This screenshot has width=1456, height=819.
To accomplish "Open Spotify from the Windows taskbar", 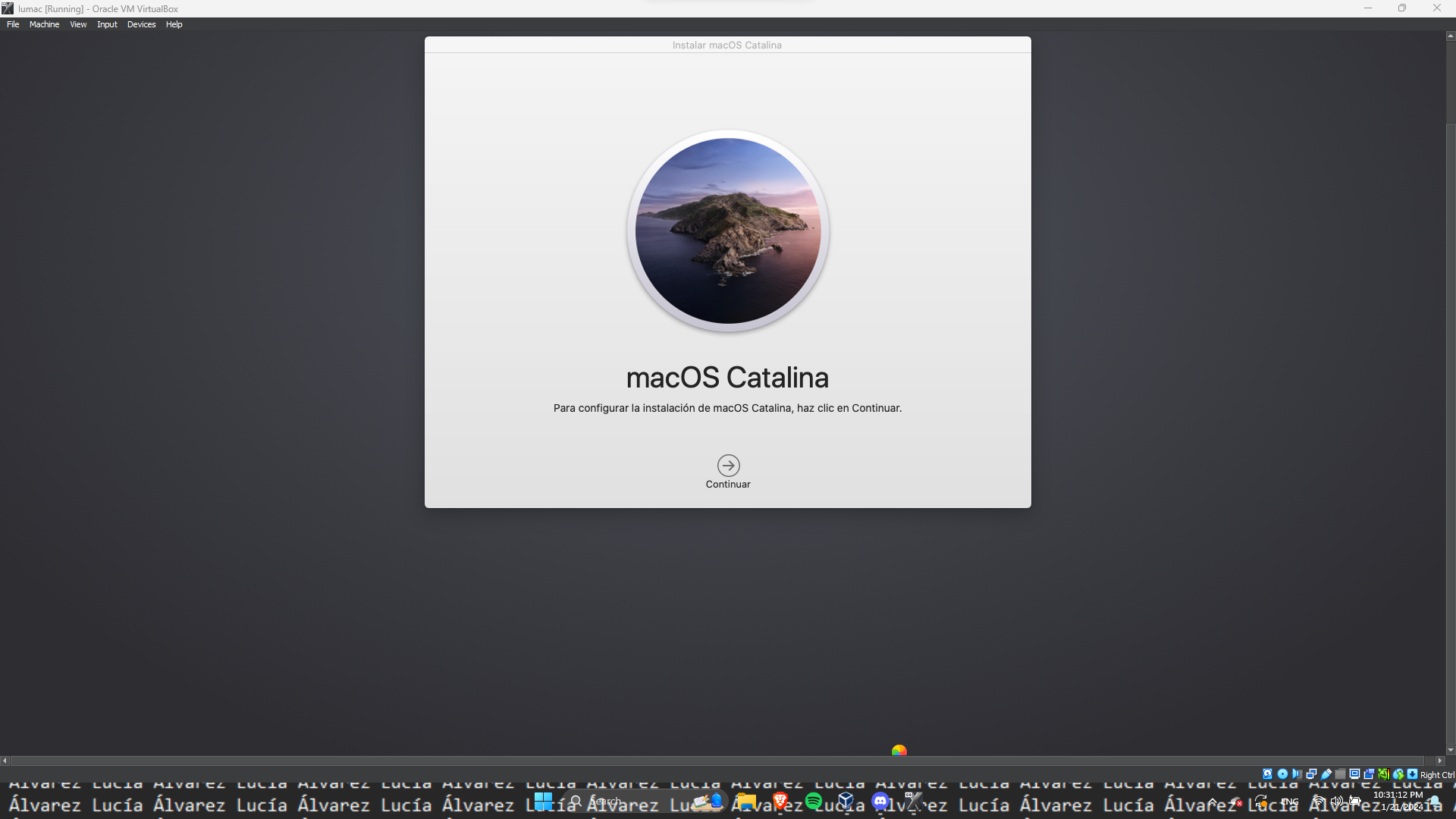I will coord(814,801).
